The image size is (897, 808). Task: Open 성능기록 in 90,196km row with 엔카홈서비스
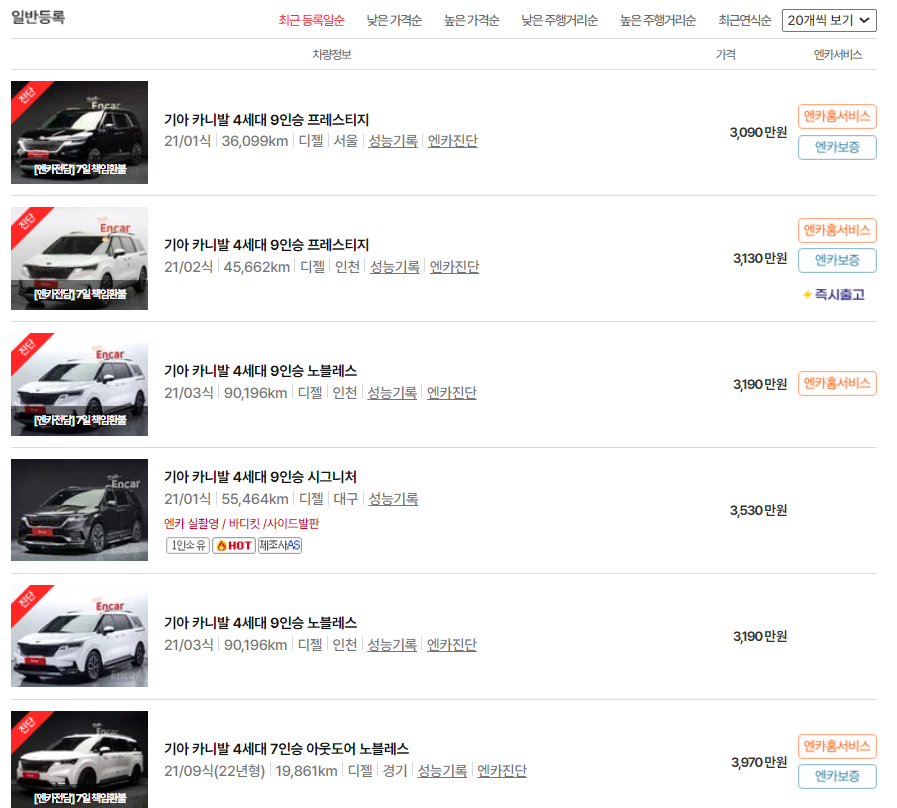pos(392,393)
